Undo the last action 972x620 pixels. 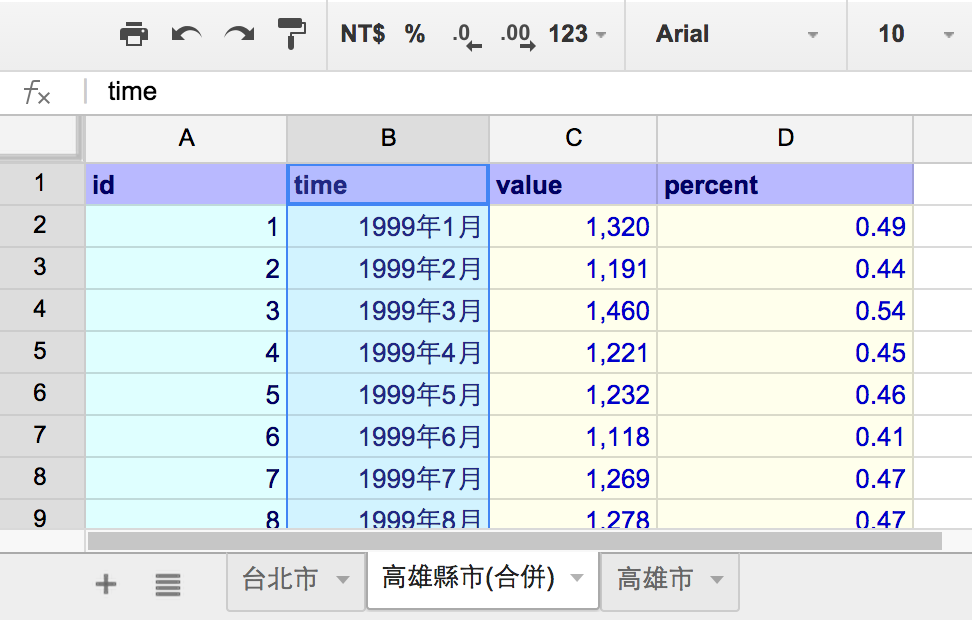click(186, 34)
